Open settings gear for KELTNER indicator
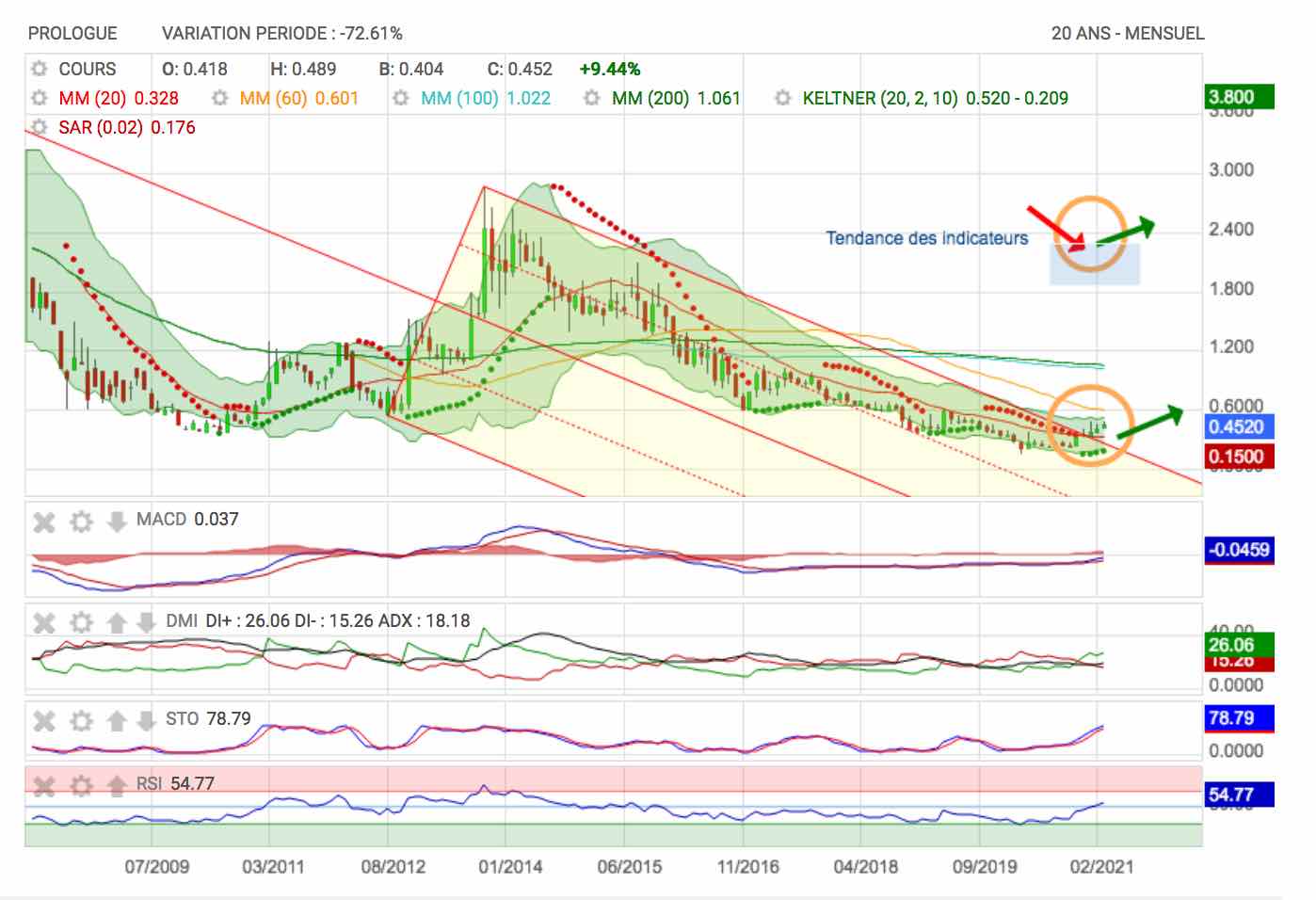 [x=783, y=98]
